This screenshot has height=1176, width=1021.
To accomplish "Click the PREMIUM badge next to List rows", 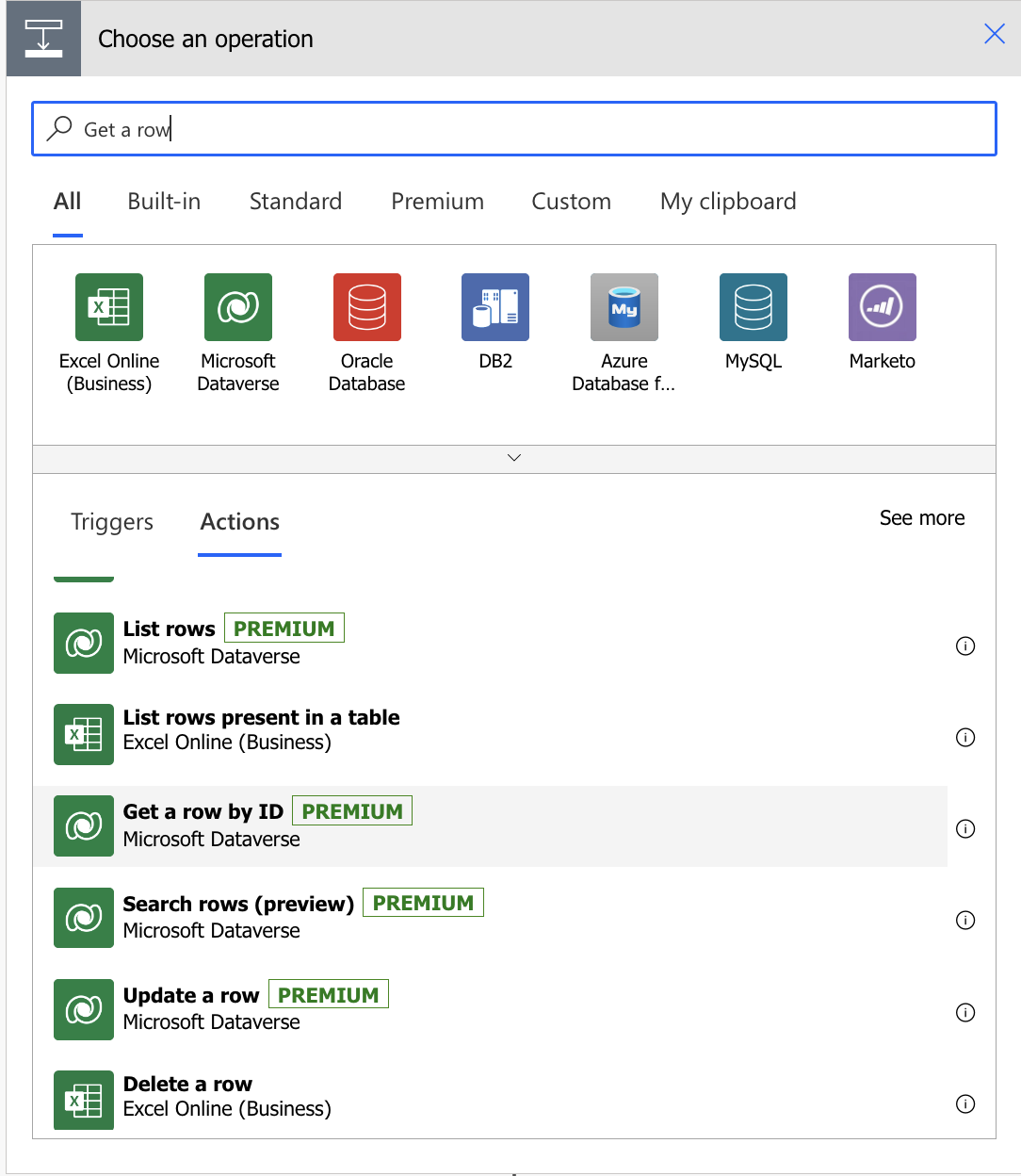I will coord(284,629).
